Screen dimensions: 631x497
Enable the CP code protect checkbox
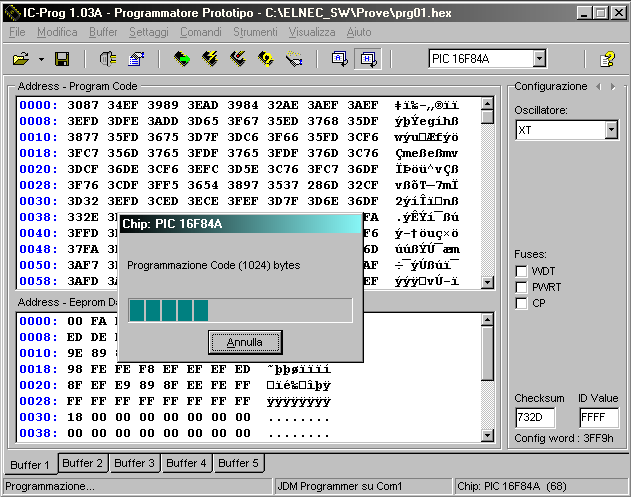[x=521, y=303]
